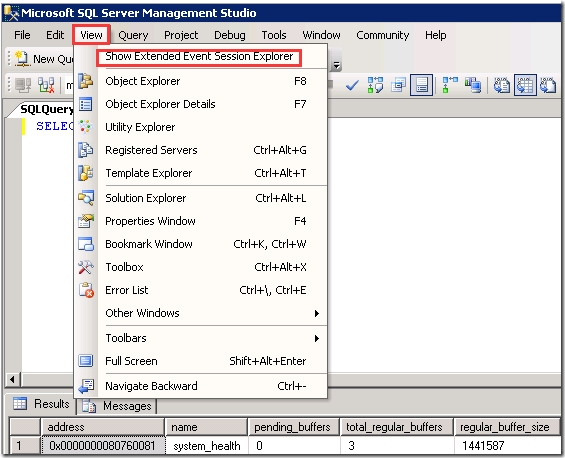Select Bookmark Window menu entry
This screenshot has height=458, width=565.
click(201, 244)
